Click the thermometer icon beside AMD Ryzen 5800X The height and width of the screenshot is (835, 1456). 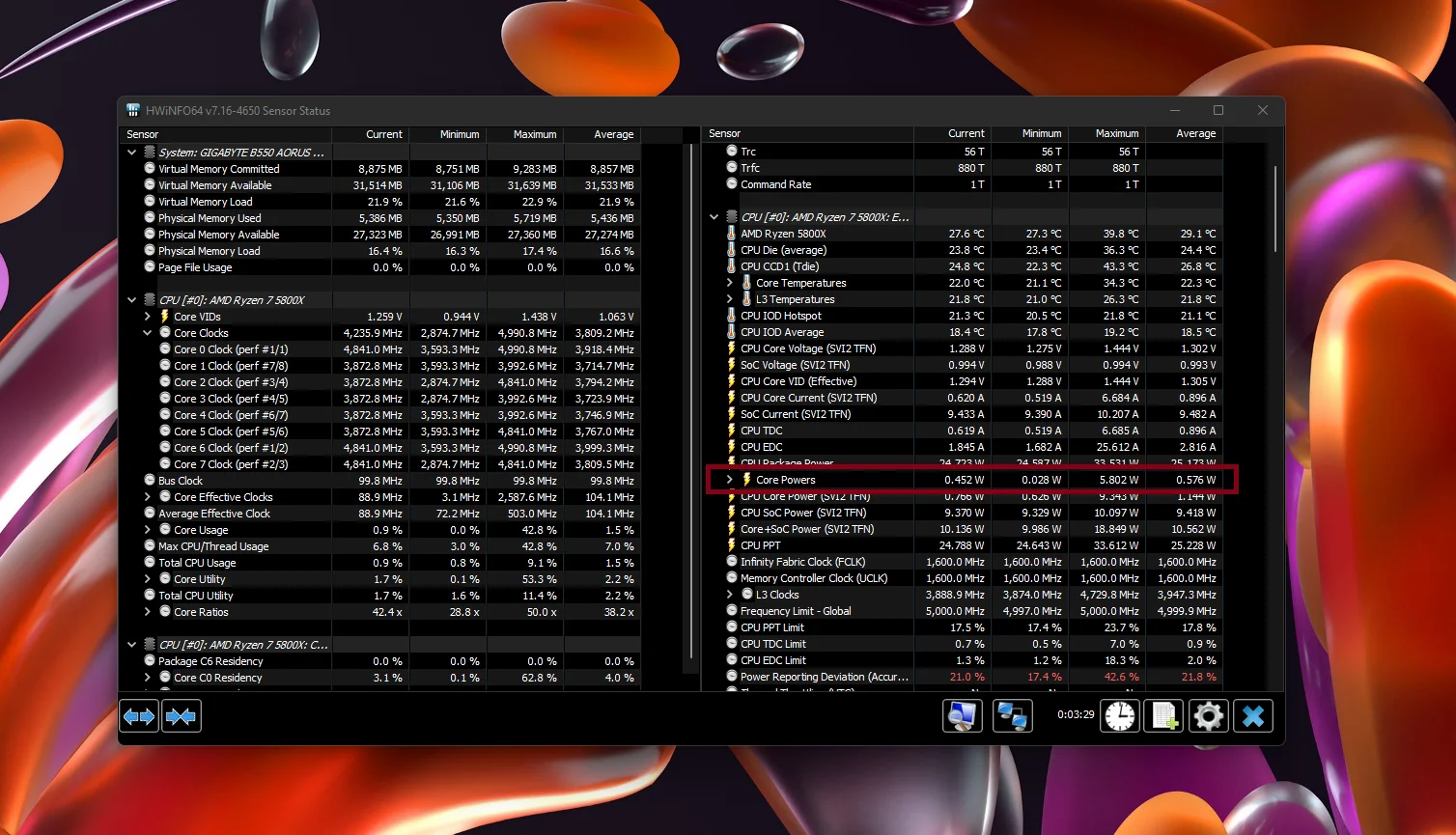click(732, 234)
